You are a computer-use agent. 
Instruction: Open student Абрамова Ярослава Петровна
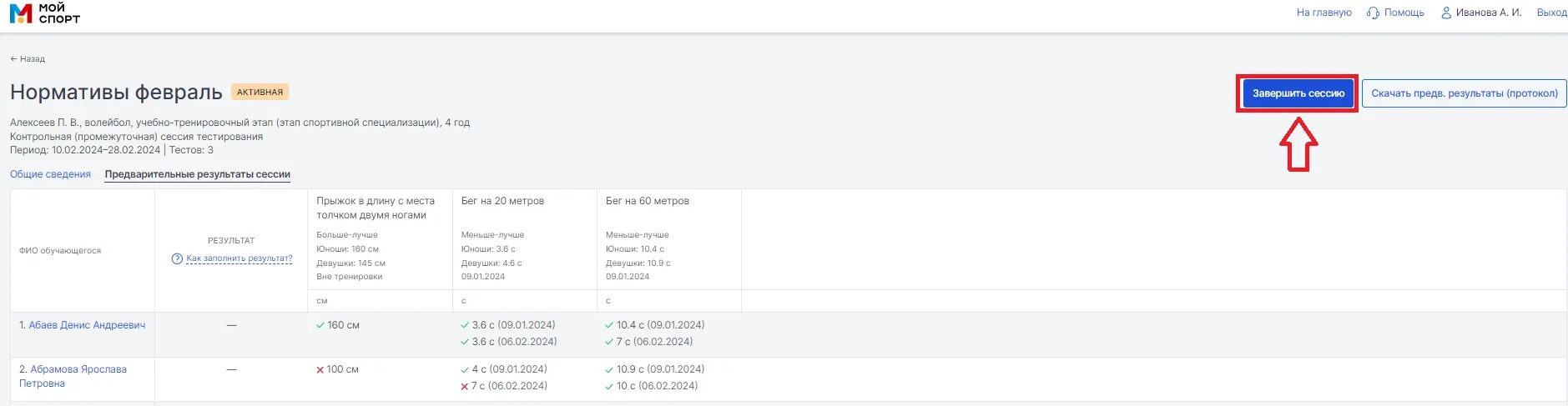pyautogui.click(x=73, y=376)
